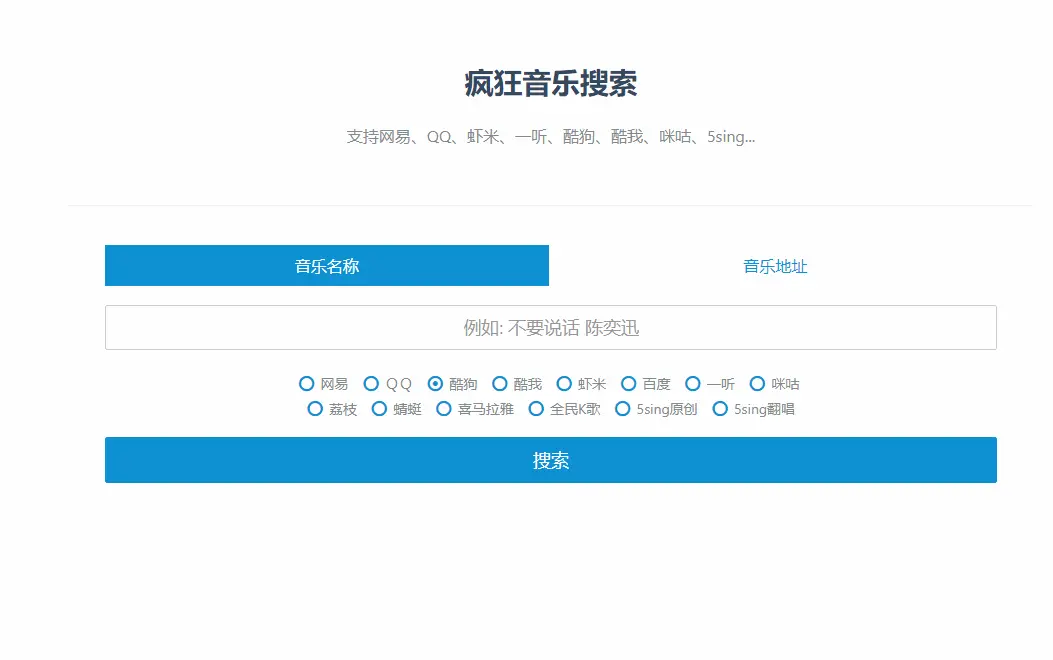Pick 酷我 as the music source
Image resolution: width=1053 pixels, height=660 pixels.
pyautogui.click(x=499, y=383)
